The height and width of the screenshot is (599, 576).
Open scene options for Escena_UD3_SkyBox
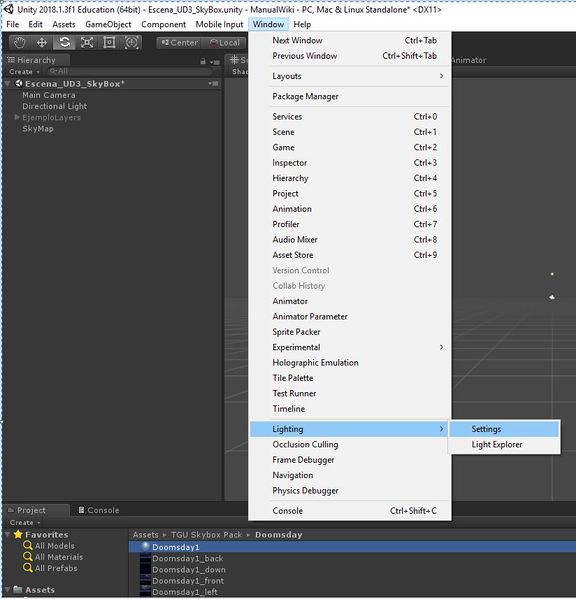coord(214,83)
